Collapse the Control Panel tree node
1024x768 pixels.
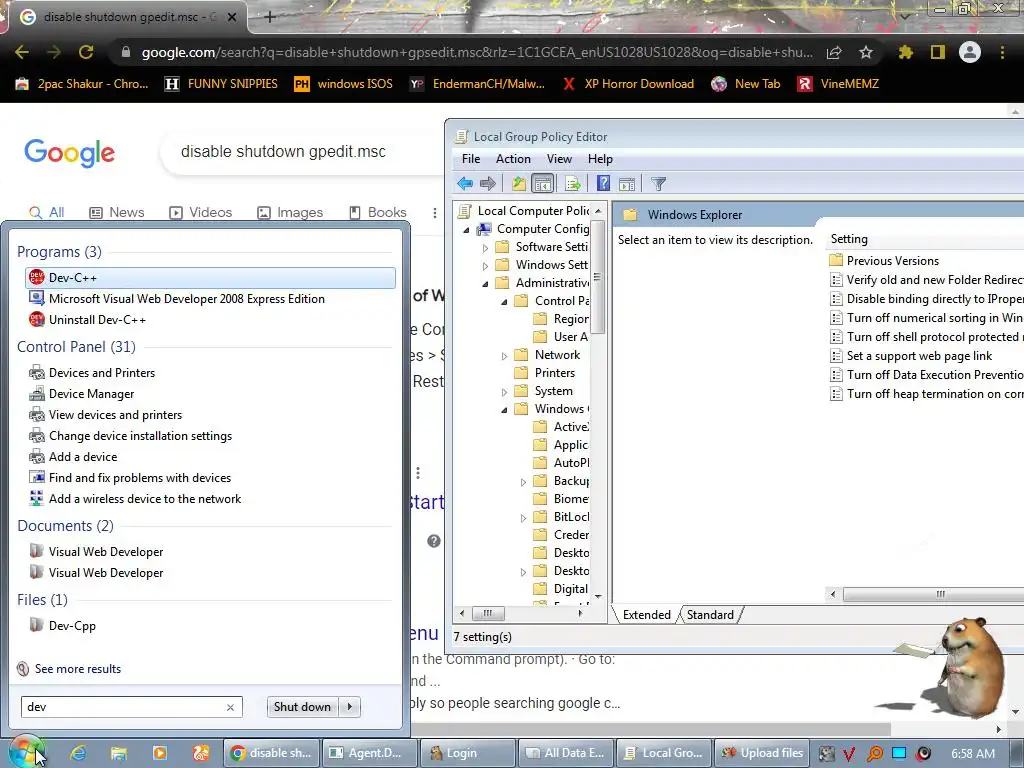click(x=504, y=302)
